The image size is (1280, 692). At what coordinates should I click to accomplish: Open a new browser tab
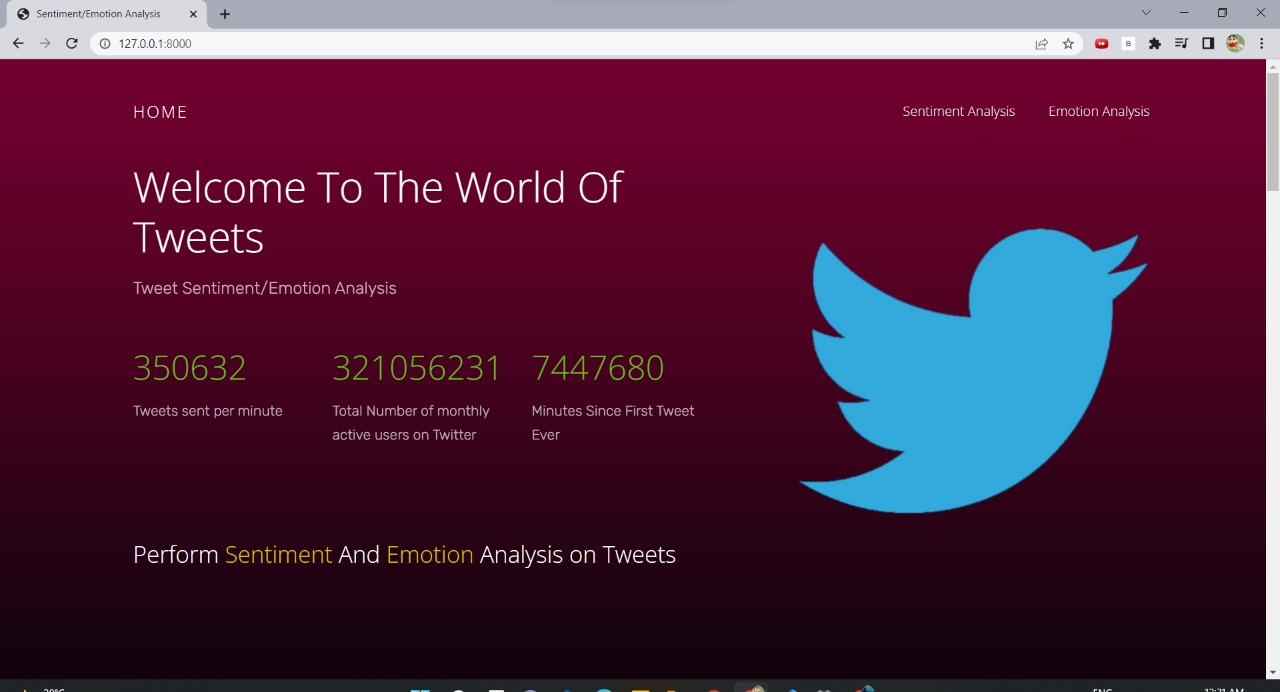[x=225, y=14]
